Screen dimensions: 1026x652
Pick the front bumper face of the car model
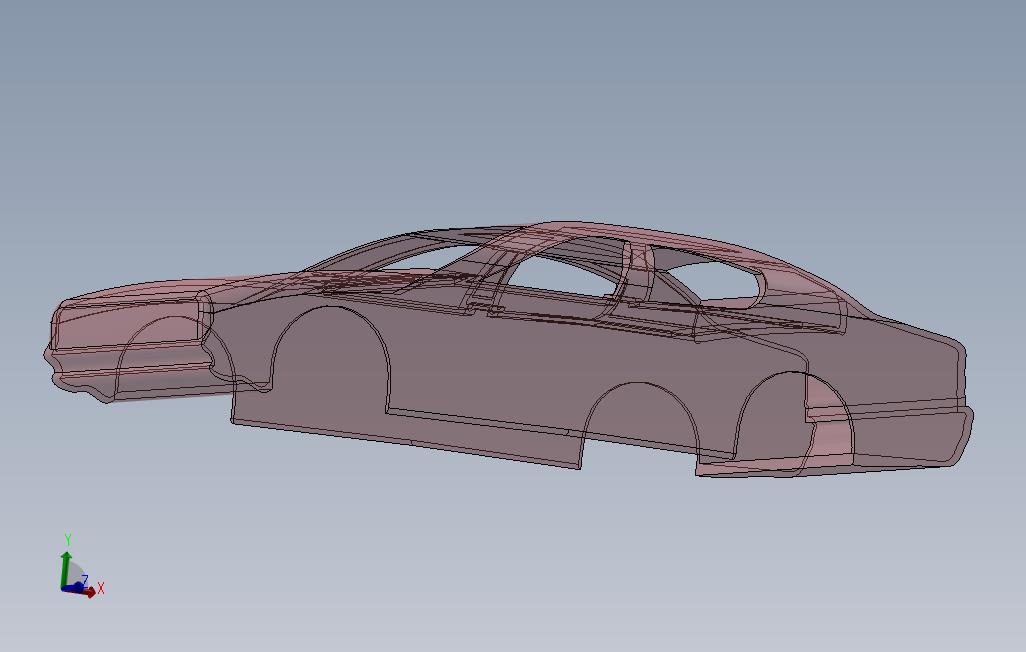(131, 370)
